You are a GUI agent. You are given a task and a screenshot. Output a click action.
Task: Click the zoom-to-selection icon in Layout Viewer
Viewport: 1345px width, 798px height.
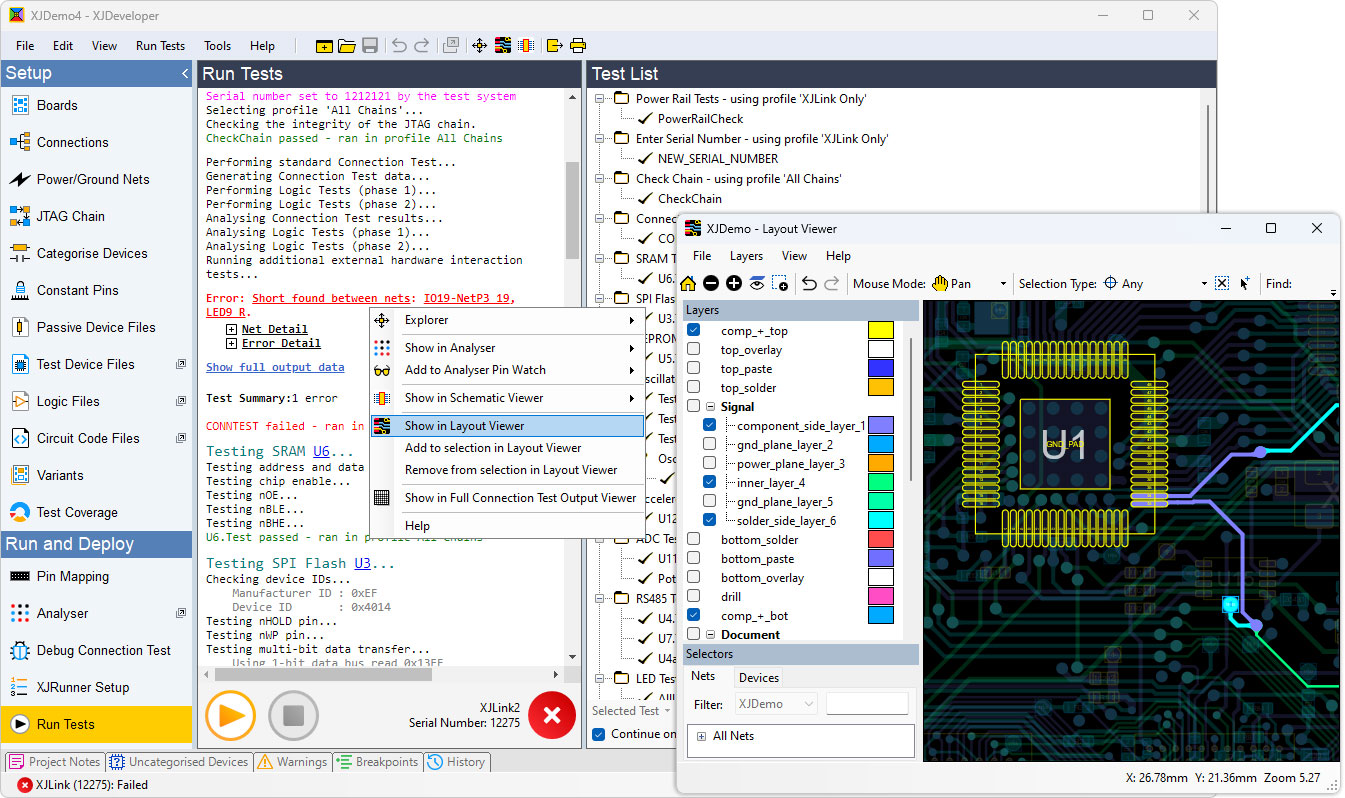pos(780,284)
